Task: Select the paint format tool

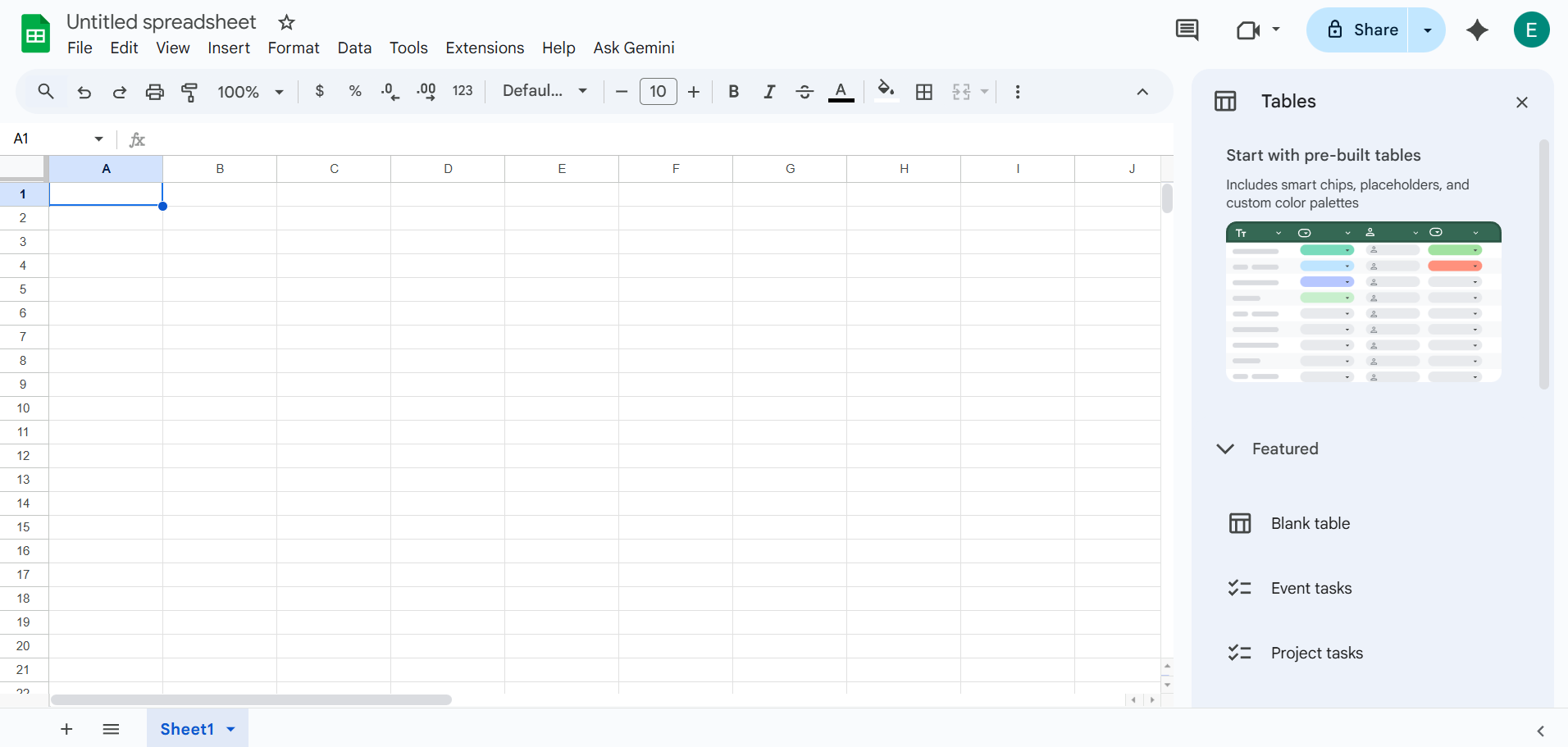Action: pyautogui.click(x=189, y=92)
